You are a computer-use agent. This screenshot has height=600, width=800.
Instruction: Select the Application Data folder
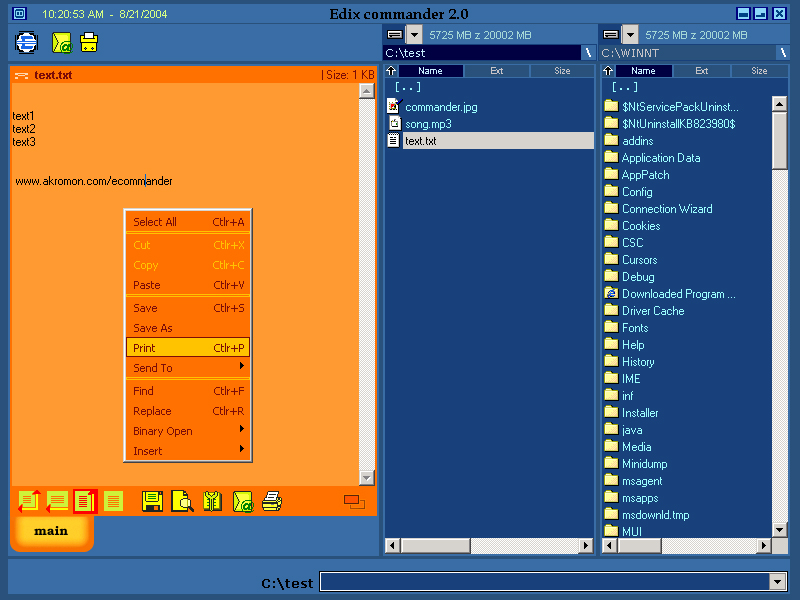[661, 158]
